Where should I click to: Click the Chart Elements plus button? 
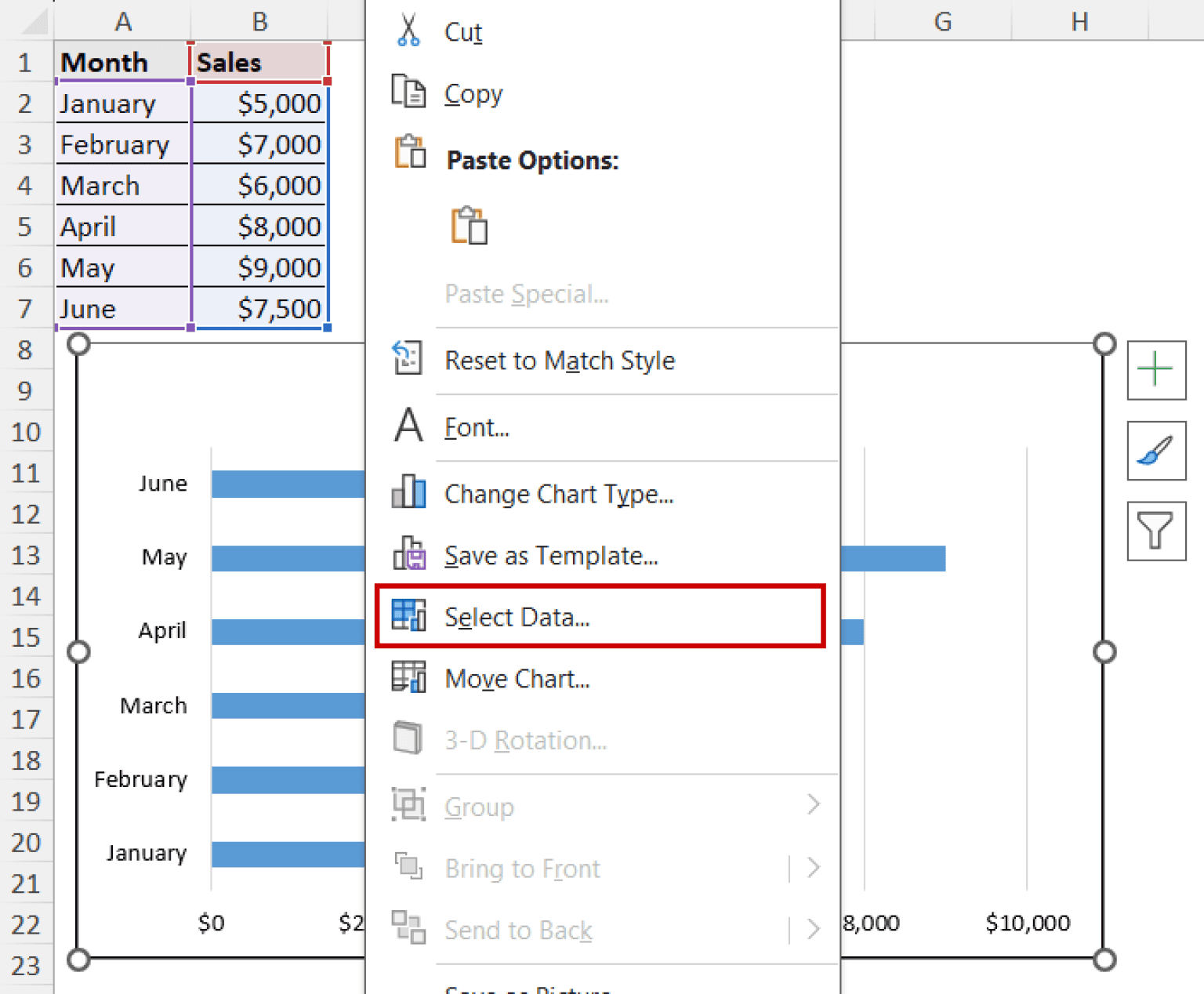coord(1156,370)
